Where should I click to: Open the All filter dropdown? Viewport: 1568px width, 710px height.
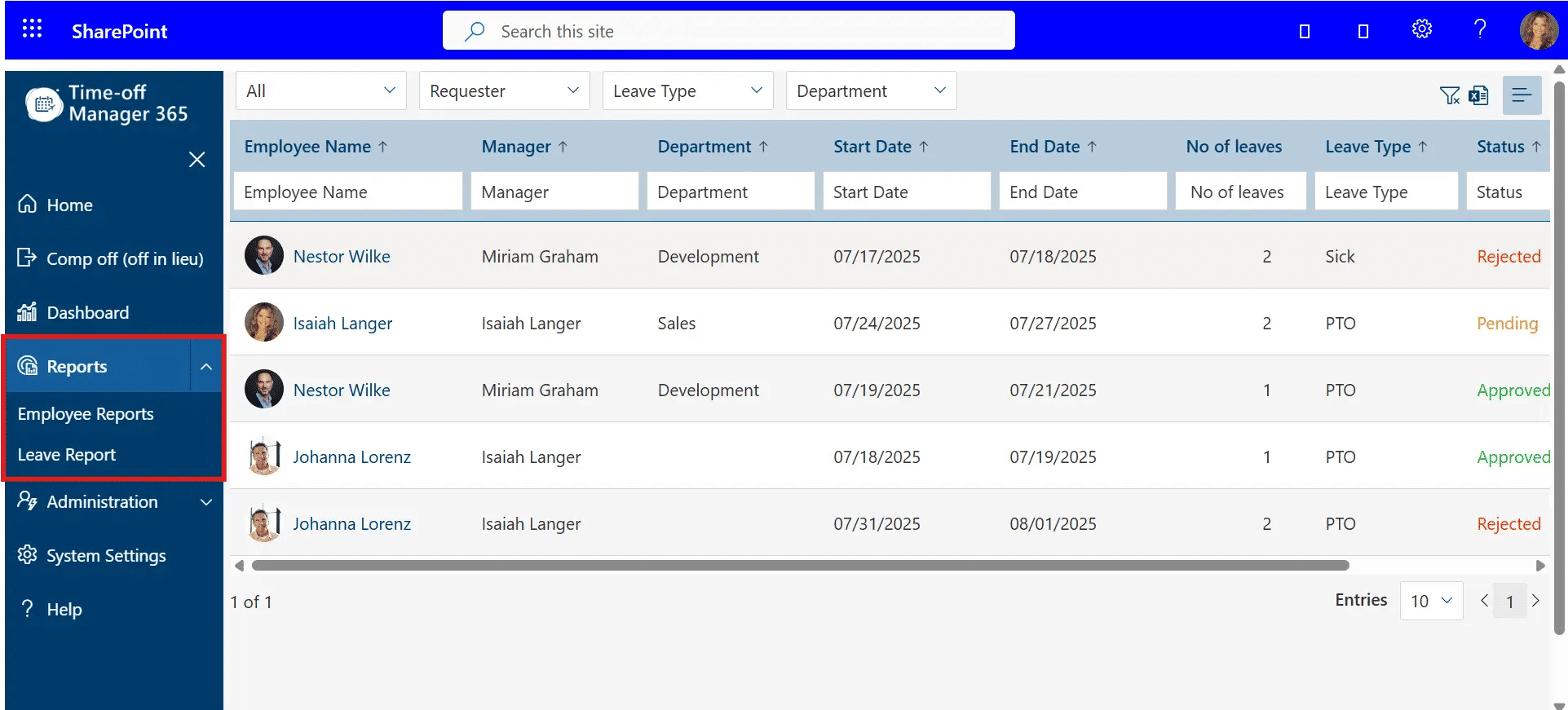tap(320, 90)
